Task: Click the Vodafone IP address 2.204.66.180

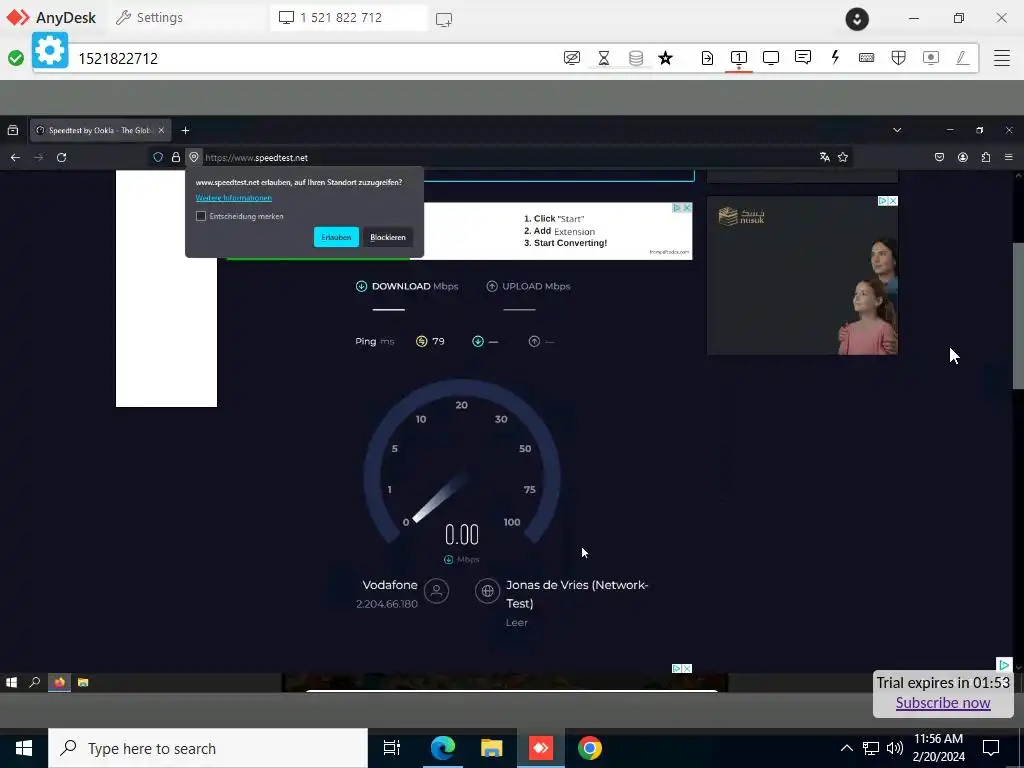Action: (387, 604)
